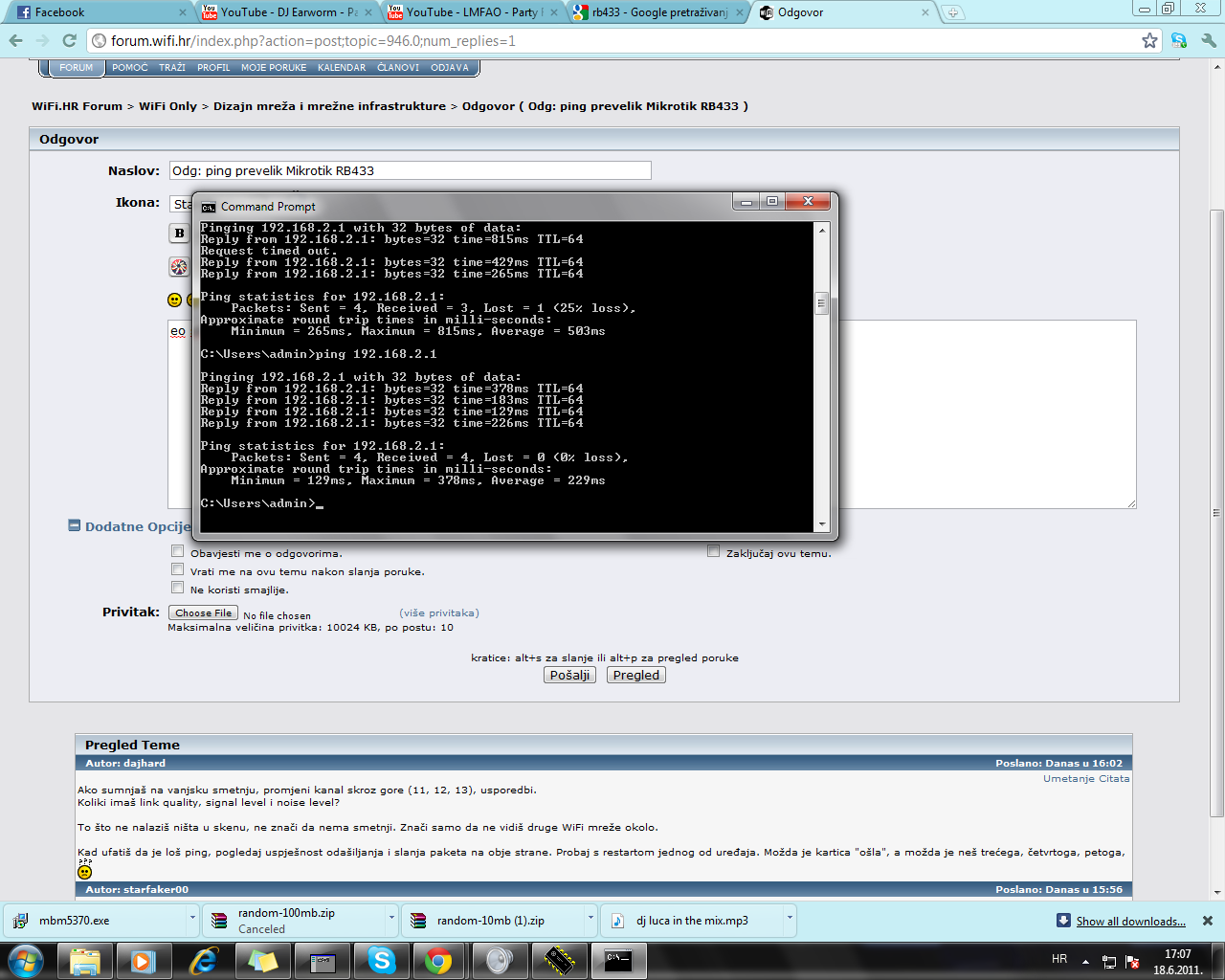Launch Windows Media Player from taskbar

coord(144,960)
